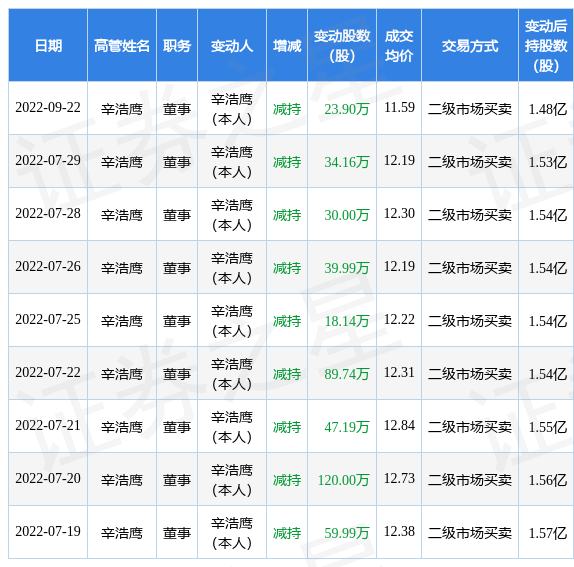Click the 1.53亿 holdings value

(548, 162)
